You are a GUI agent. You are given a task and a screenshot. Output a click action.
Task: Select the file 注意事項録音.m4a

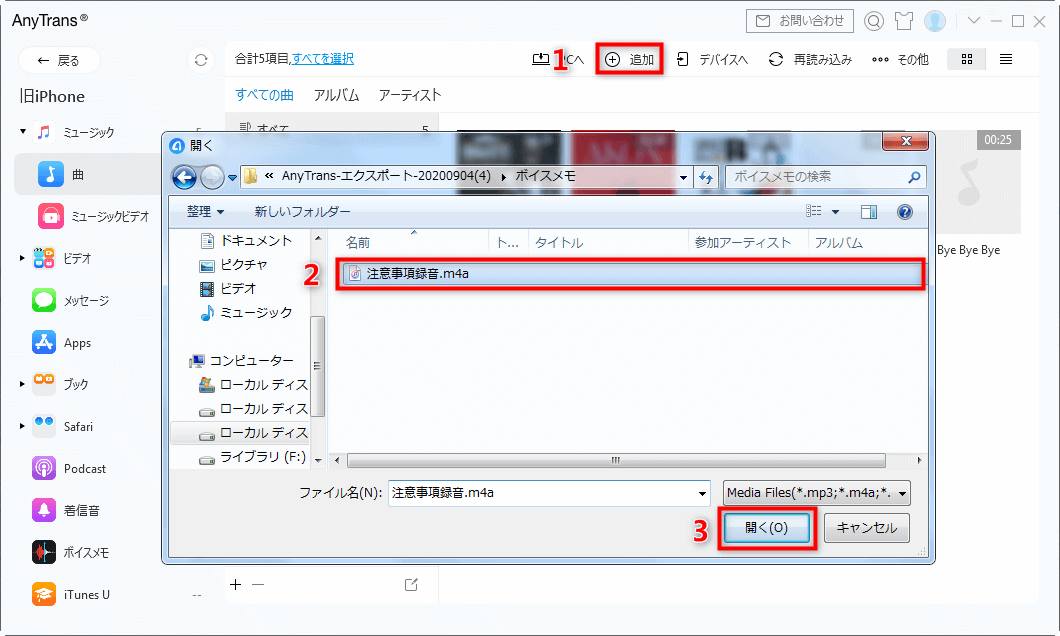[631, 274]
